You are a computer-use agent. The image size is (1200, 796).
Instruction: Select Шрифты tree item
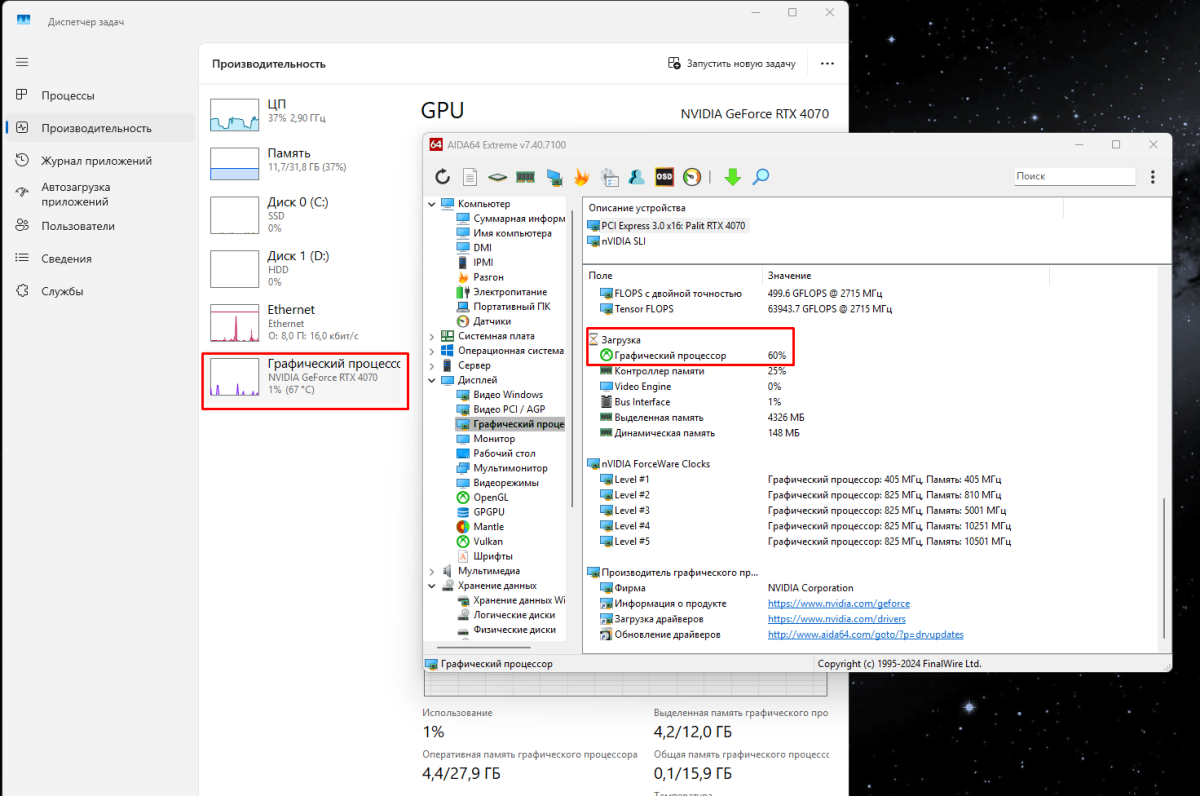[485, 556]
